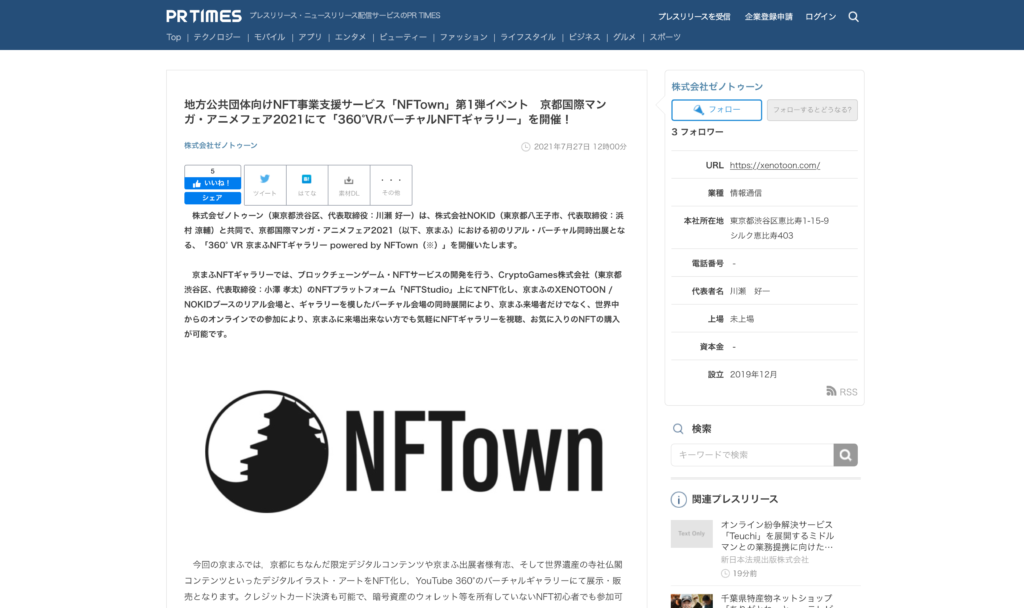Submit the sidebar keyword search button
The height and width of the screenshot is (608, 1024).
[x=845, y=455]
